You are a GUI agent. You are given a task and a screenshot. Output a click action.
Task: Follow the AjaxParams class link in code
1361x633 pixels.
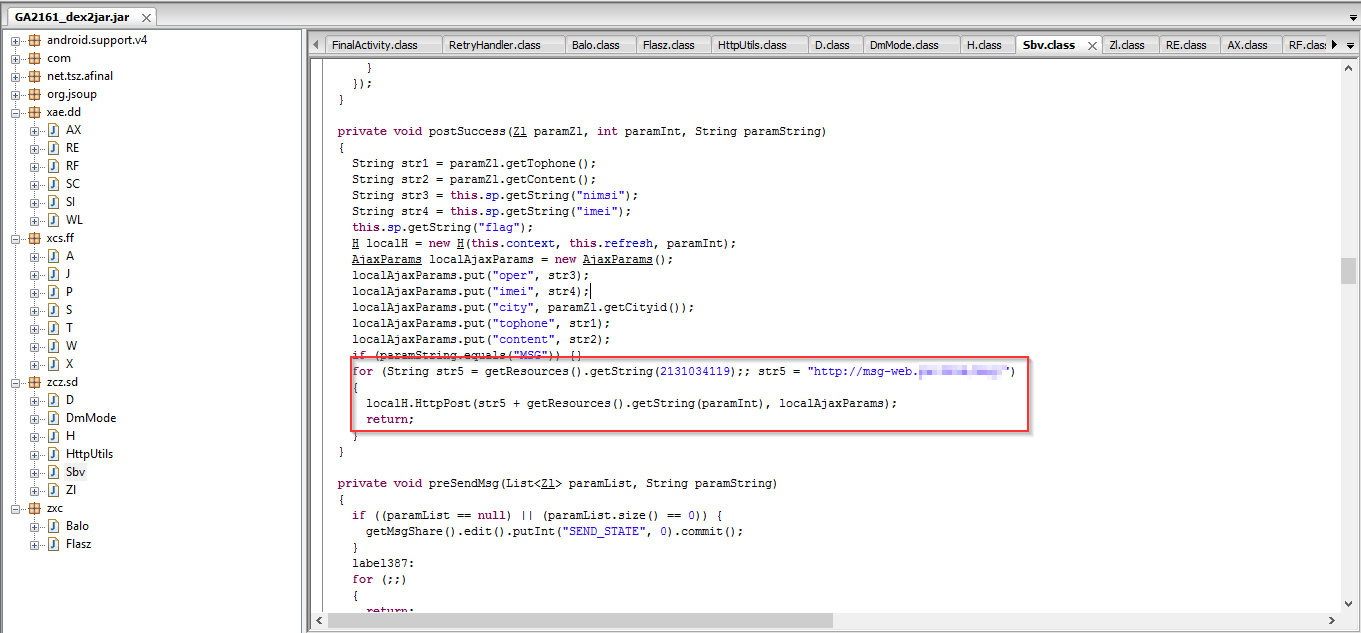[376, 259]
